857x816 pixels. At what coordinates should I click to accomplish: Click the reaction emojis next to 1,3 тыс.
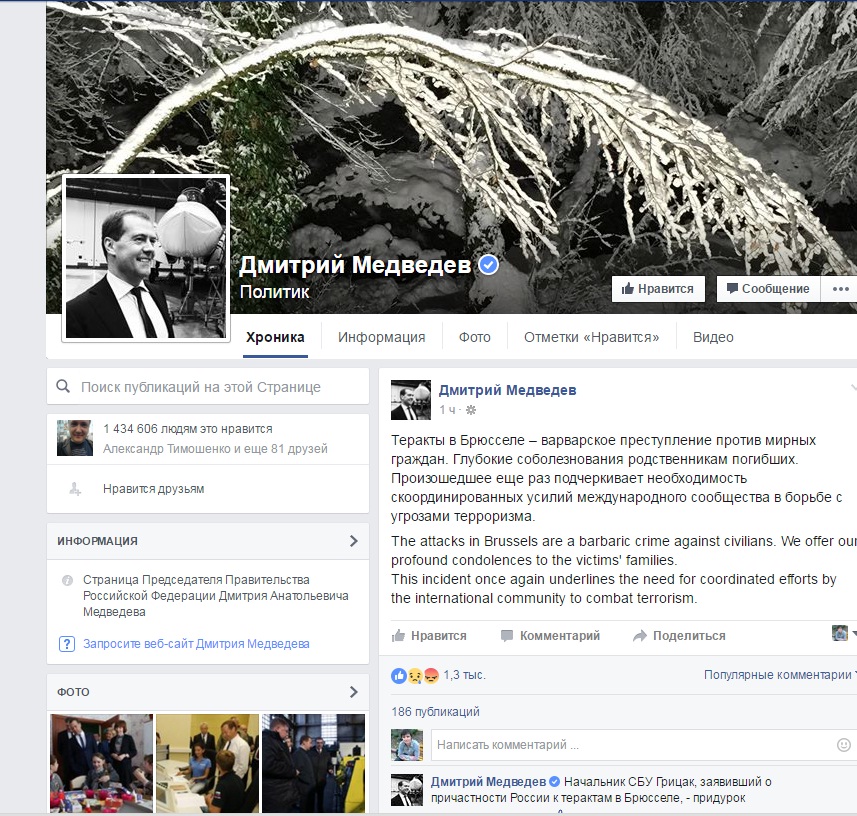tap(415, 675)
